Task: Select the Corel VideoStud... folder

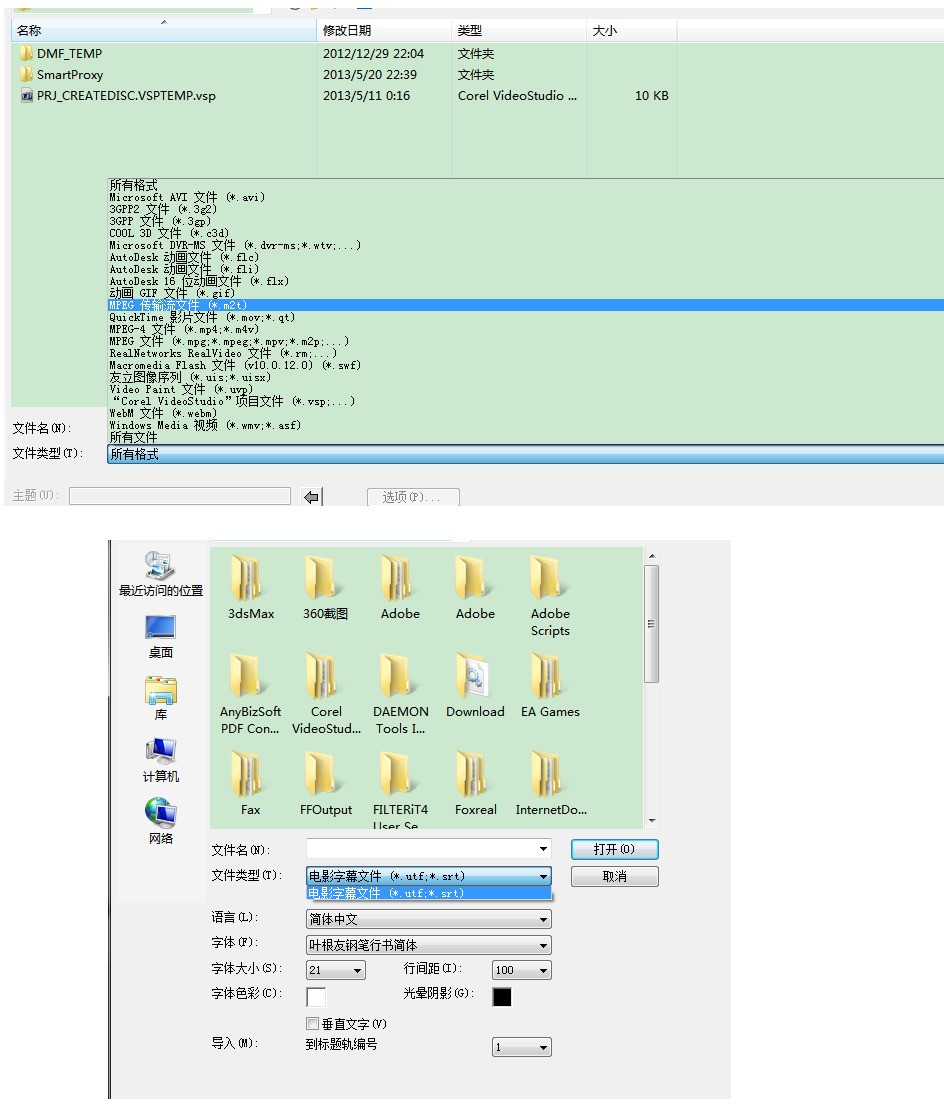Action: coord(326,694)
